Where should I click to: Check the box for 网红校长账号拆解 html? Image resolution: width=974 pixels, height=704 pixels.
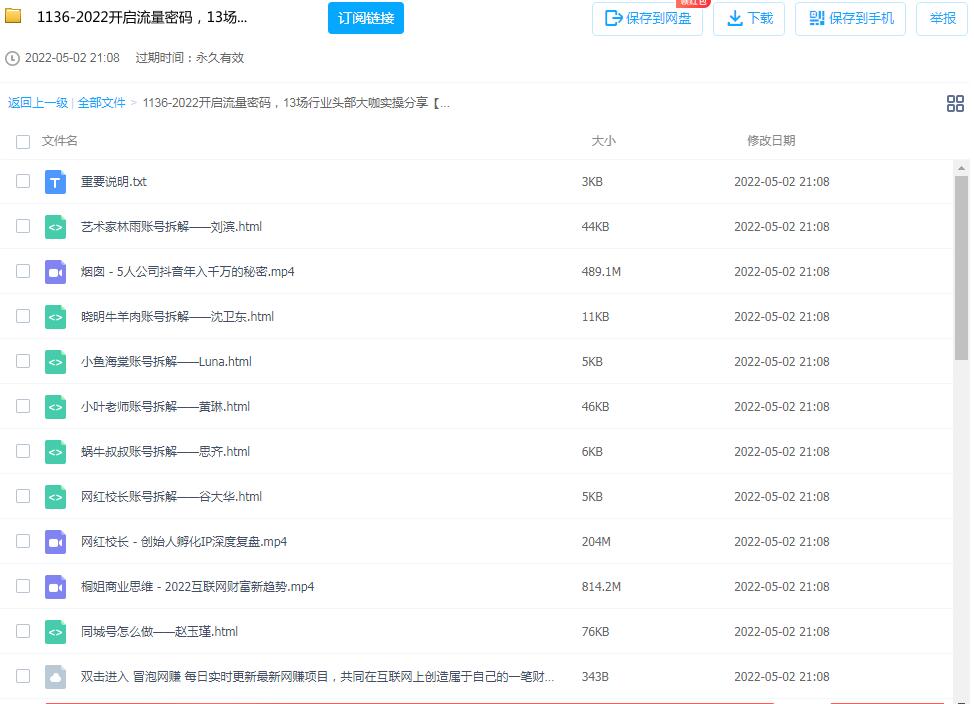point(23,496)
